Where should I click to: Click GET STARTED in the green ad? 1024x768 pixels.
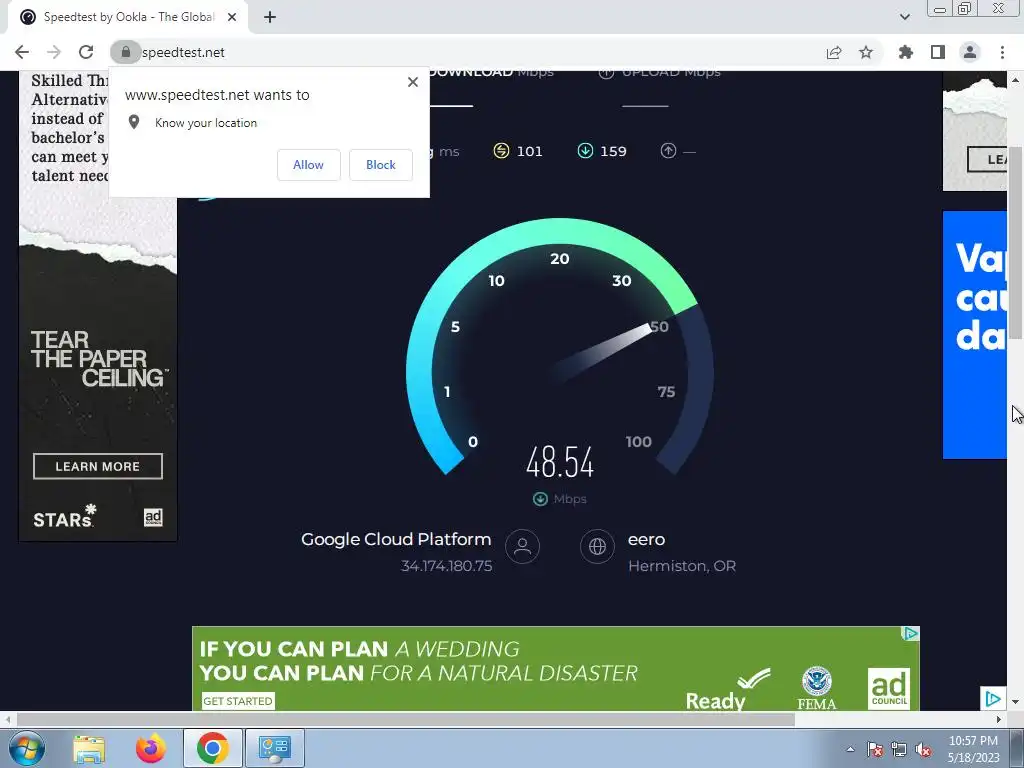coord(238,701)
